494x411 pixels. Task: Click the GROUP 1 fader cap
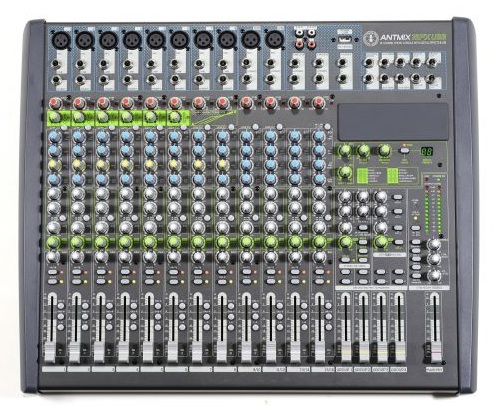click(346, 352)
